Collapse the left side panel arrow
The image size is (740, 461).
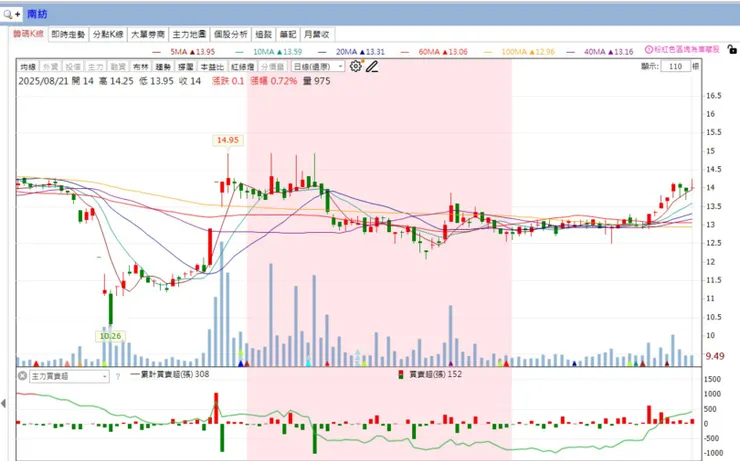pyautogui.click(x=3, y=403)
